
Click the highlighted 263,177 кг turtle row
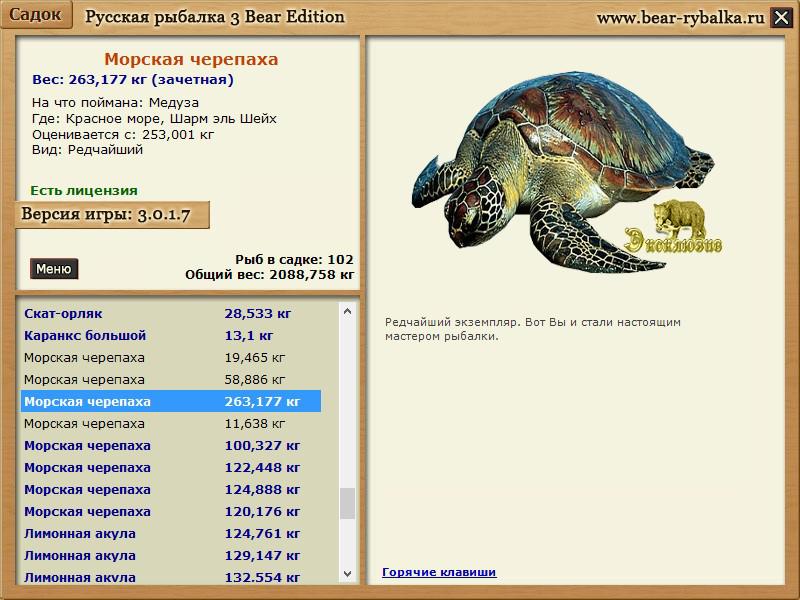(170, 402)
